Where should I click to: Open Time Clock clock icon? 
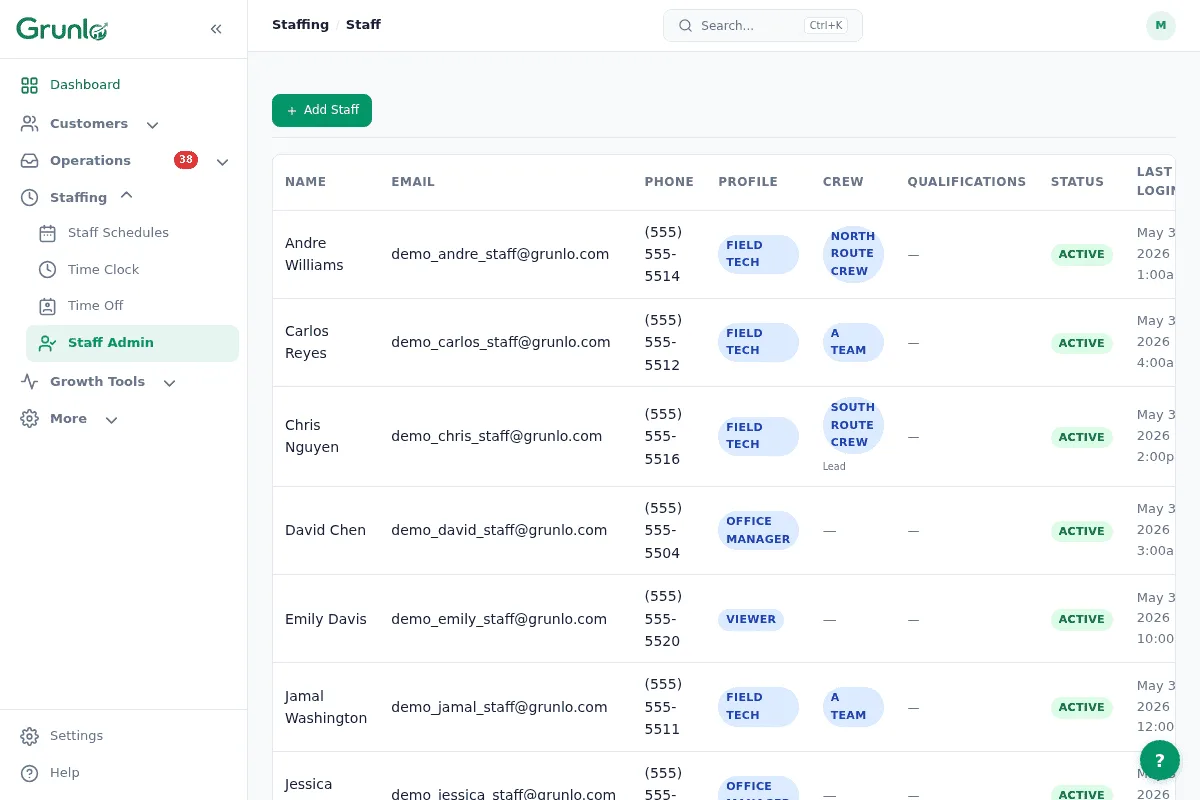pos(47,270)
